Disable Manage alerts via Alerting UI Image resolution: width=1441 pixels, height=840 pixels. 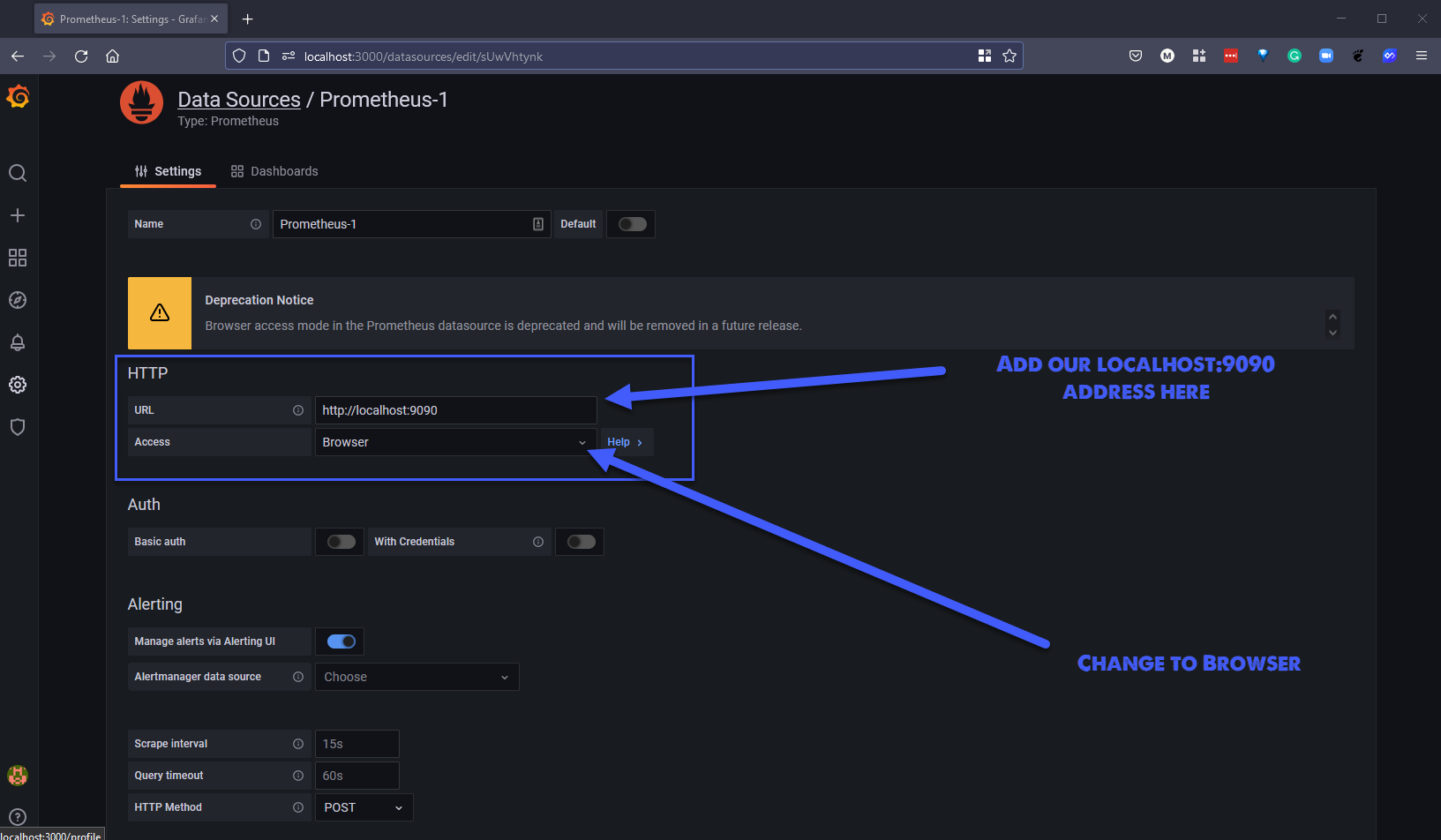coord(341,641)
